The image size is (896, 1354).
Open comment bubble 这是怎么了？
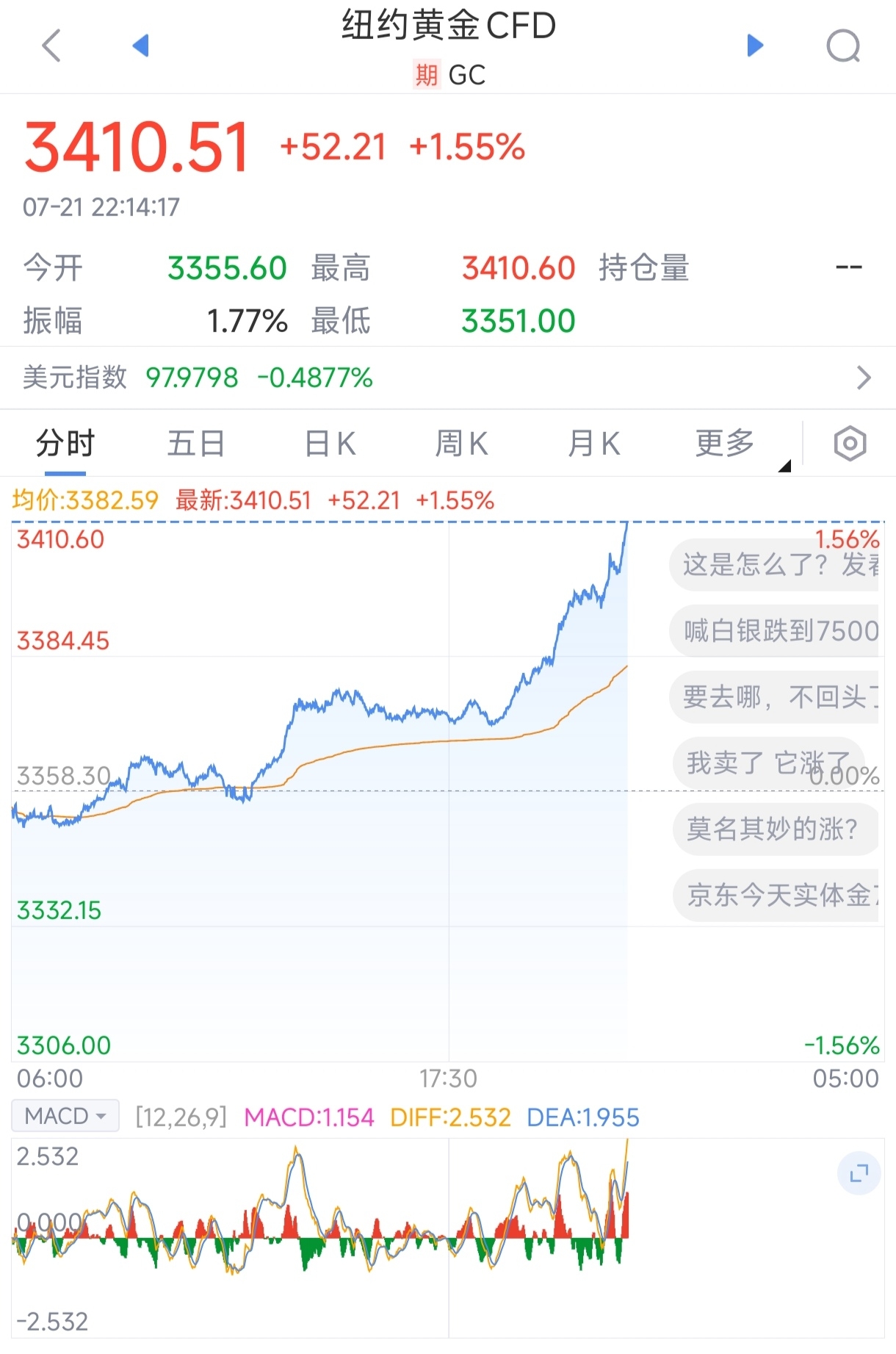click(774, 564)
